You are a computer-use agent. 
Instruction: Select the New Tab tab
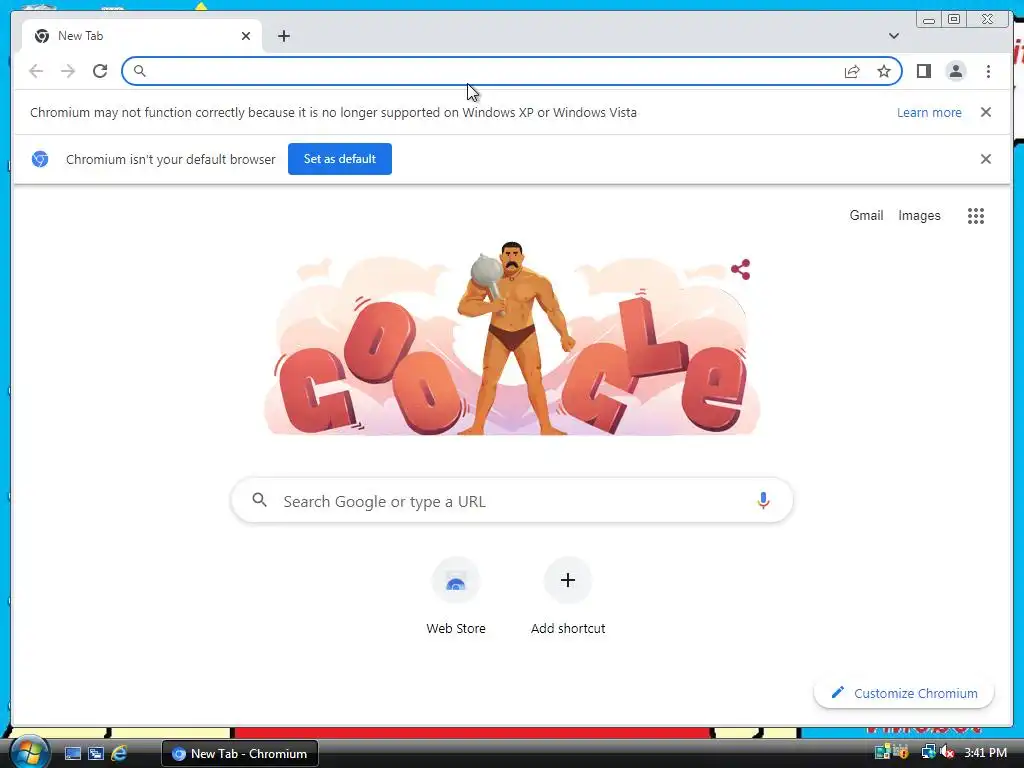point(142,36)
